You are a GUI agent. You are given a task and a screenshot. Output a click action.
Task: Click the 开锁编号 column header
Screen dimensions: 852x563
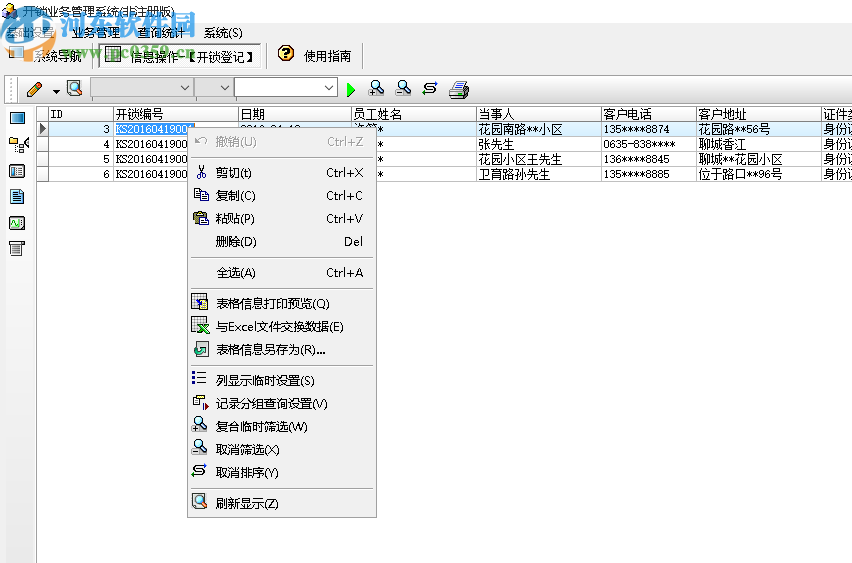coord(176,114)
